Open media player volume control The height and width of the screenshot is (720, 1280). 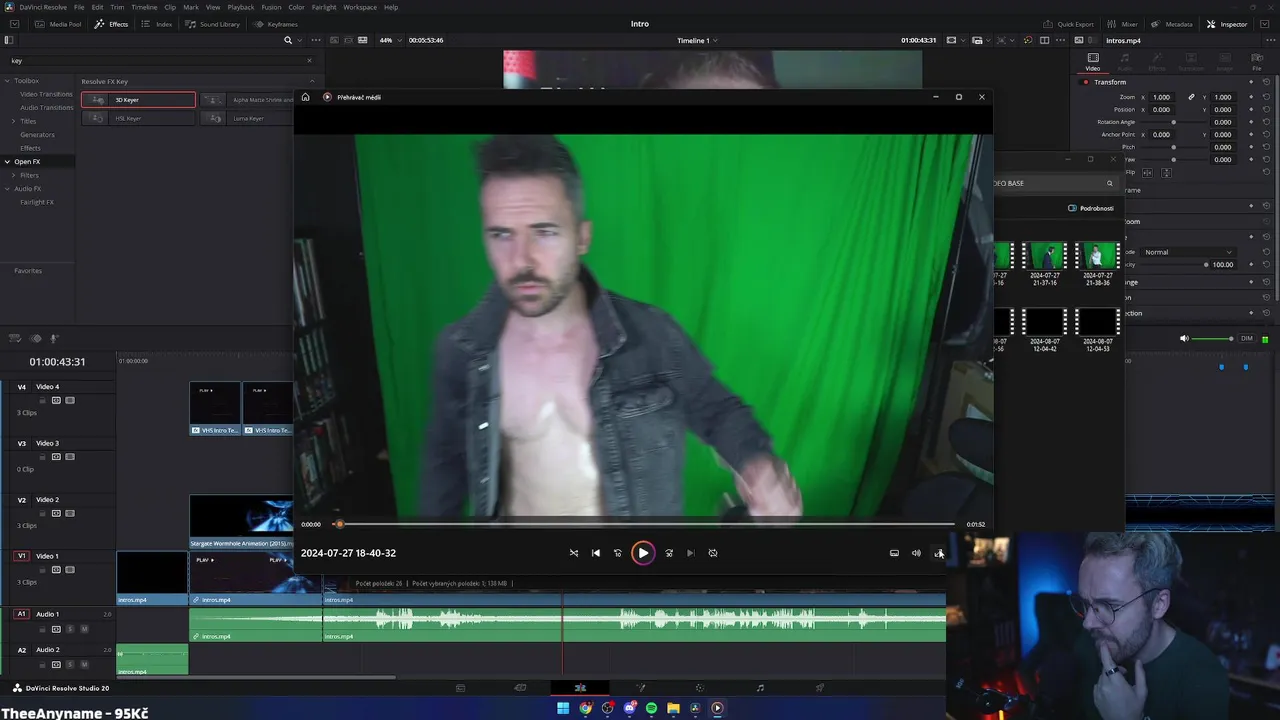point(916,553)
